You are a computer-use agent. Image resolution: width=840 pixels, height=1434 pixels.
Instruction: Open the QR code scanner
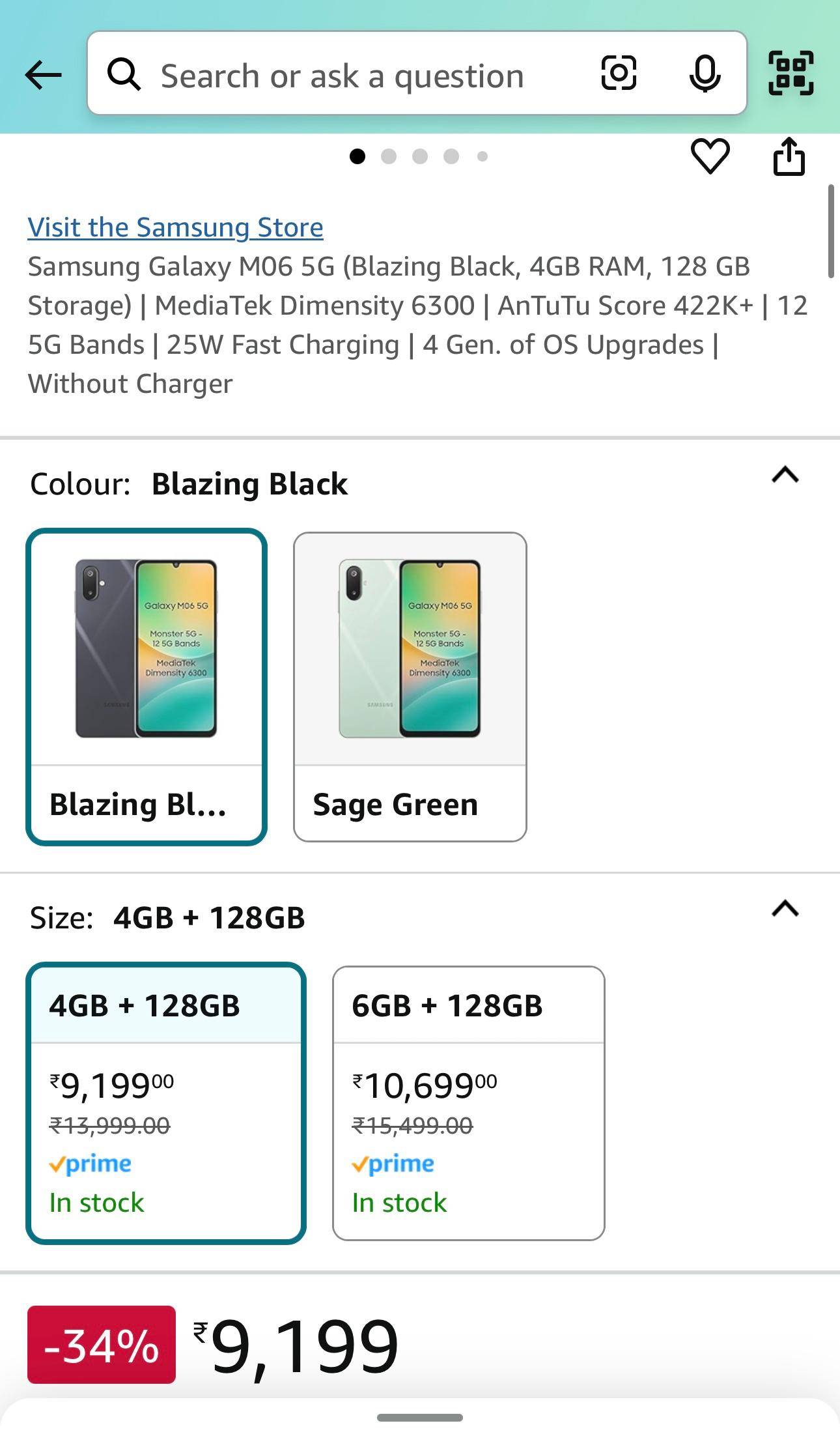tap(791, 73)
